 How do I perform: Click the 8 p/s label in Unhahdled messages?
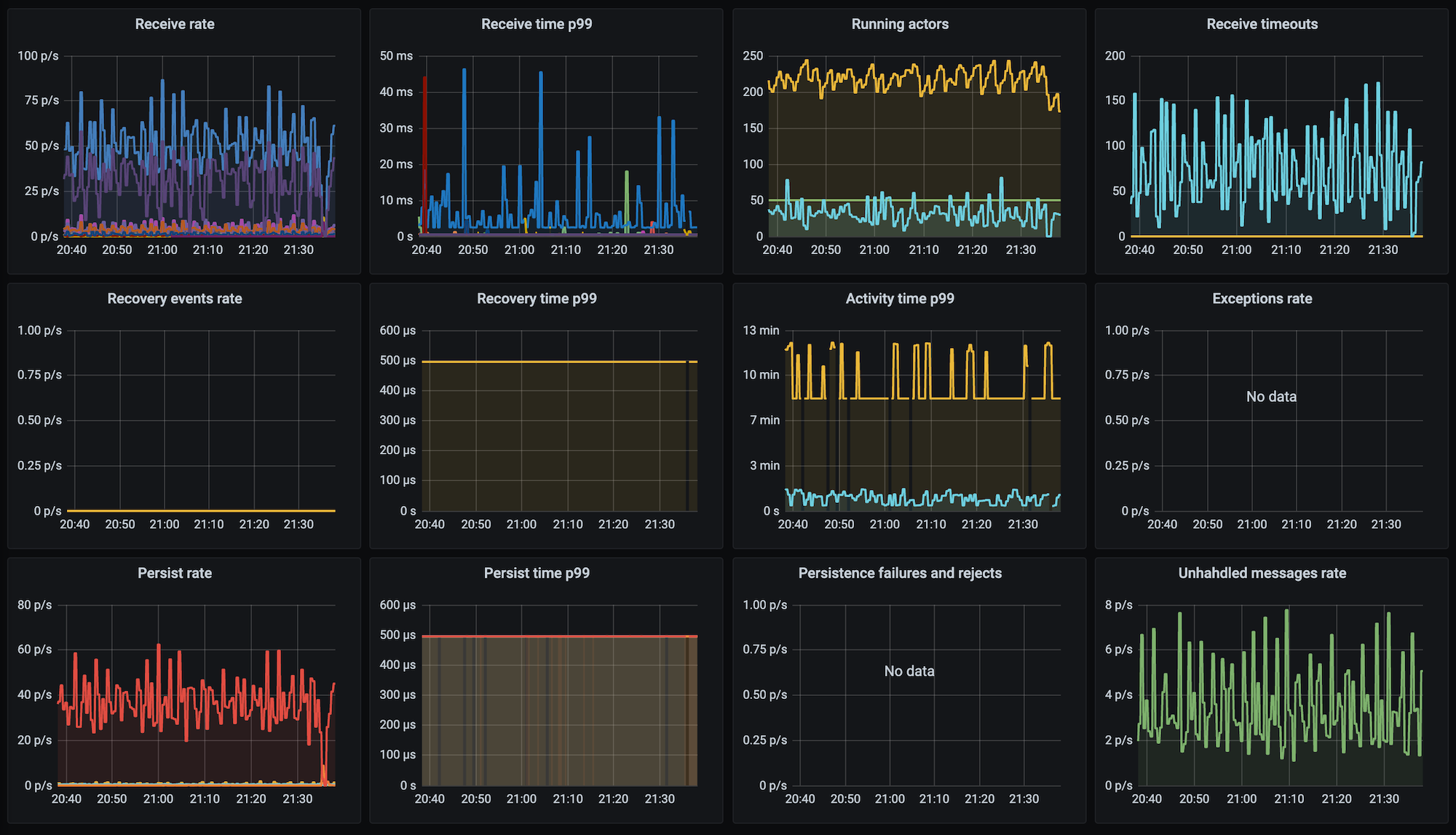1118,605
